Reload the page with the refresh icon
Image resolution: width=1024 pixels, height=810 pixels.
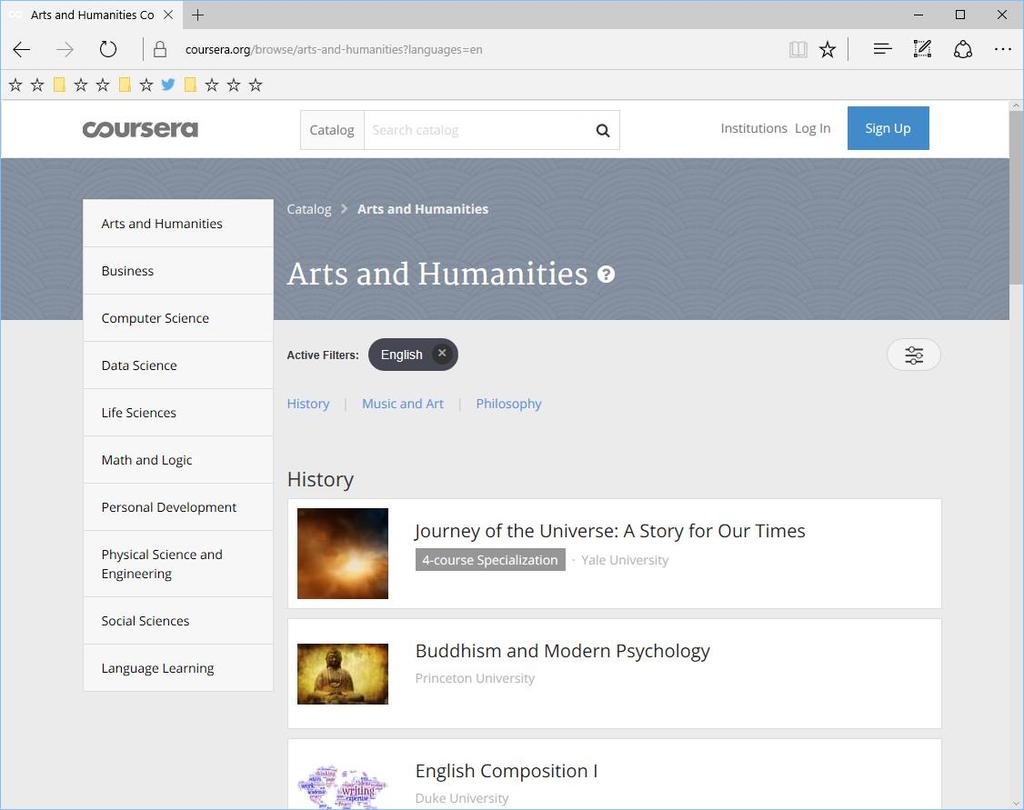(108, 50)
